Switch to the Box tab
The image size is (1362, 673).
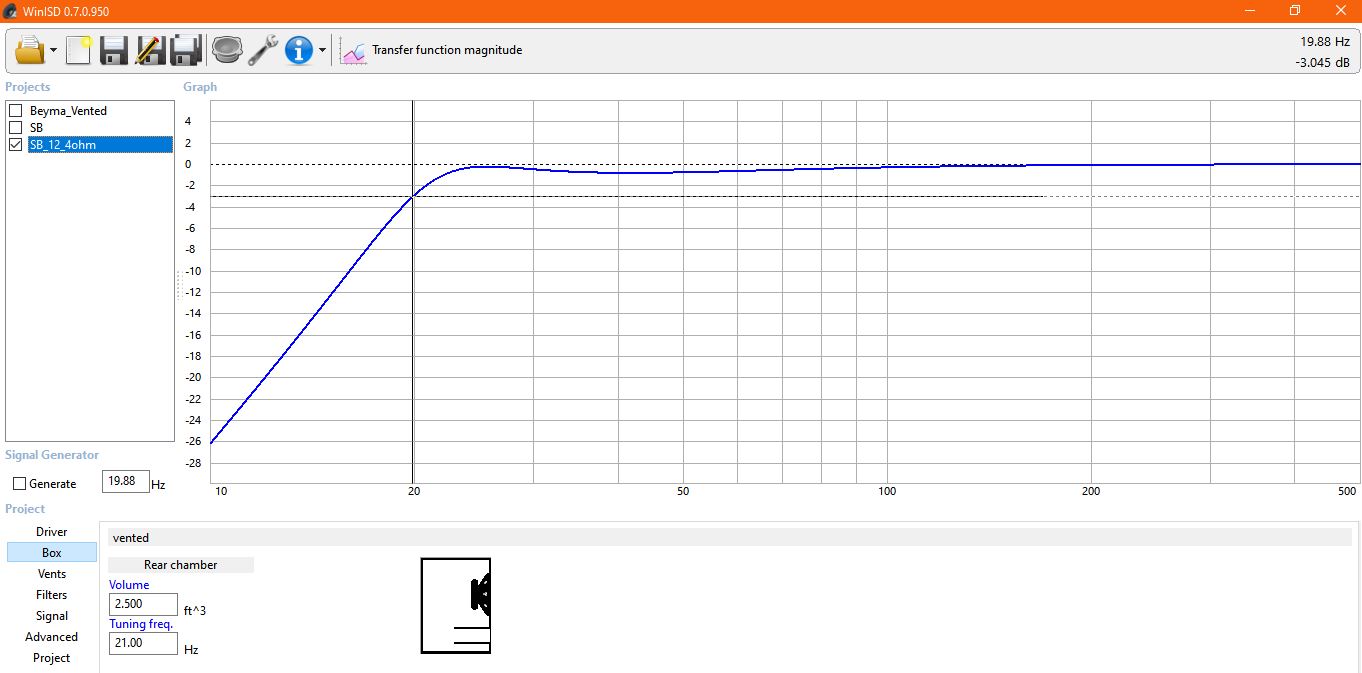click(x=52, y=553)
